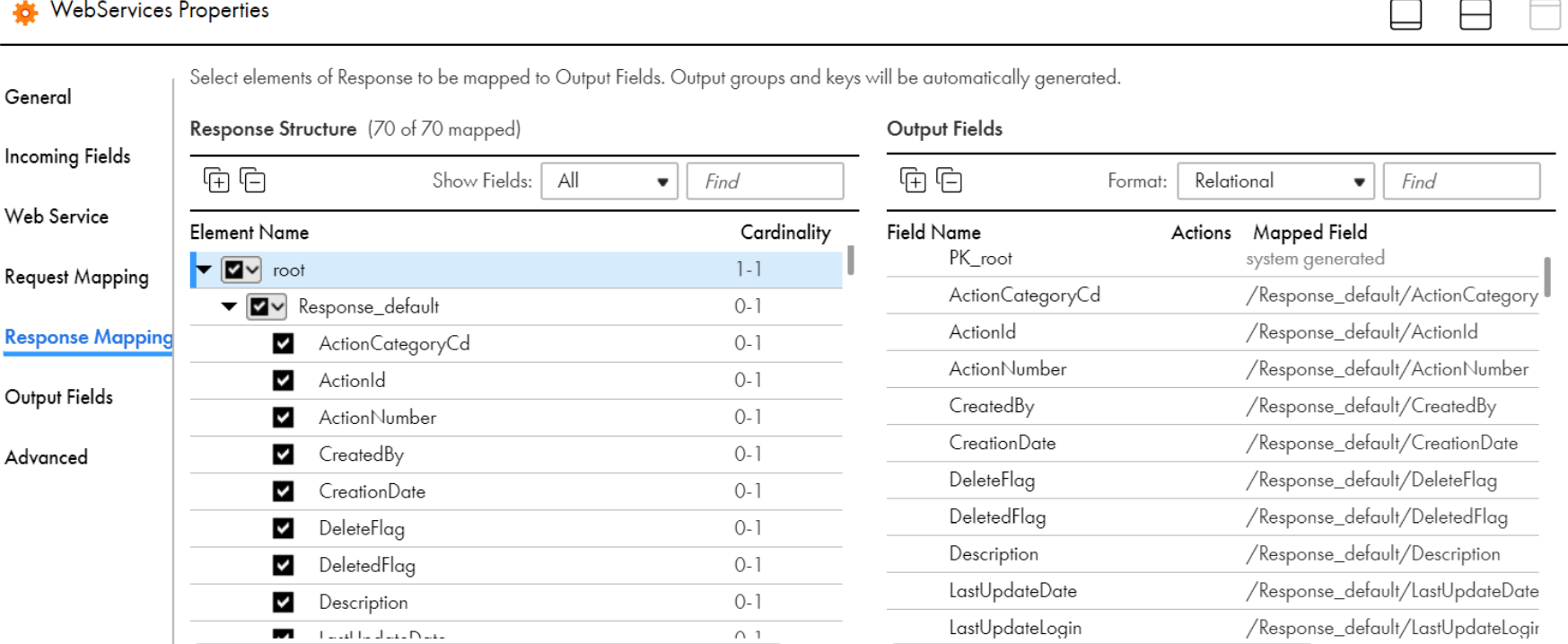This screenshot has height=644, width=1568.
Task: Click the /Response_default/DeleteFlag mapped field
Action: pos(1371,481)
